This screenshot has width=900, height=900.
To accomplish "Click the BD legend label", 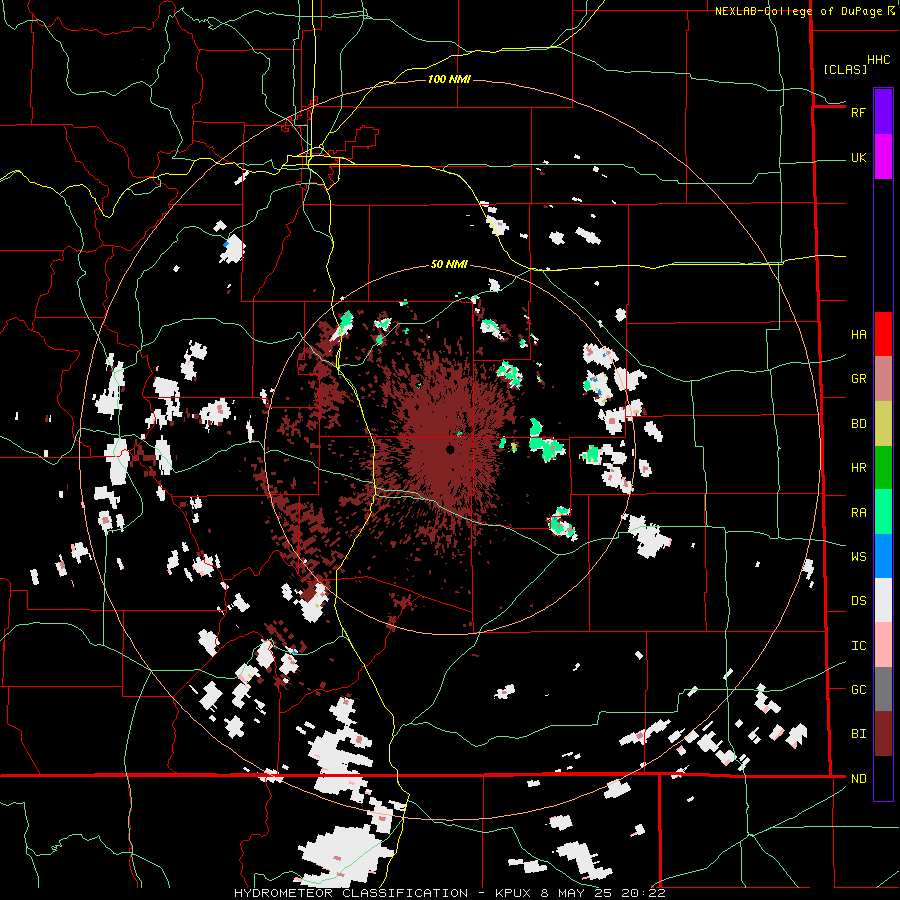I will pyautogui.click(x=858, y=424).
